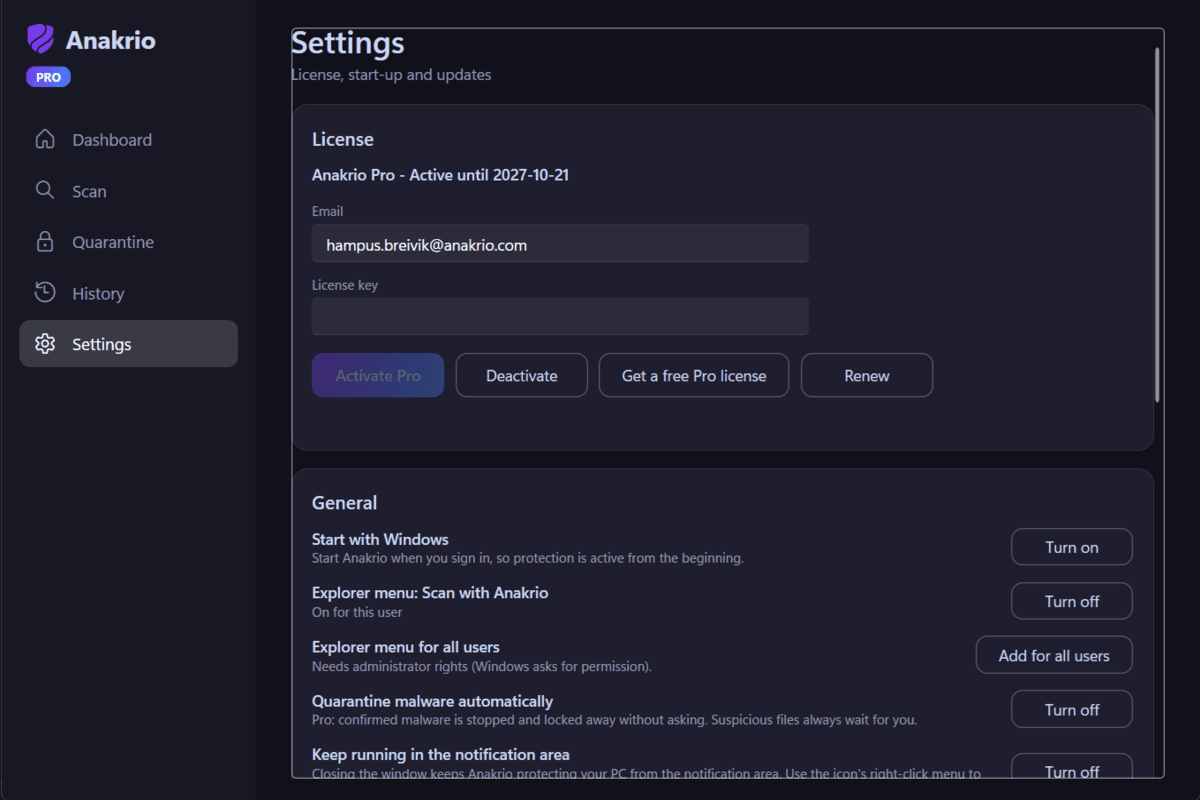The height and width of the screenshot is (800, 1200).
Task: Click the License section heading
Action: [343, 140]
